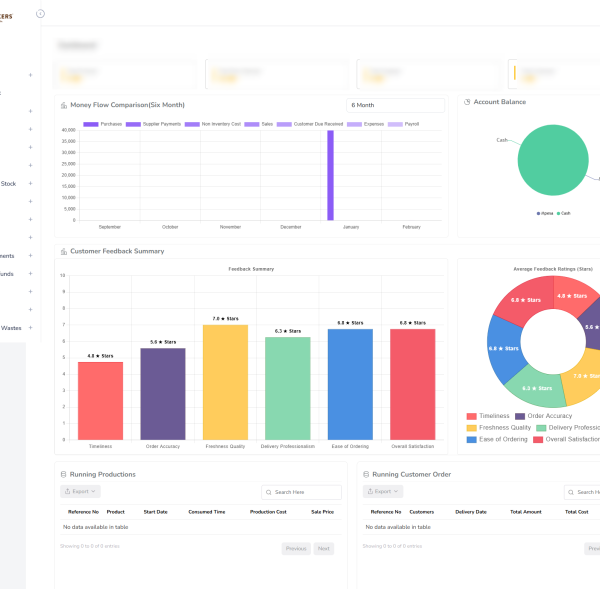Click the Running Customer Order database icon
This screenshot has width=600, height=589.
pyautogui.click(x=366, y=474)
